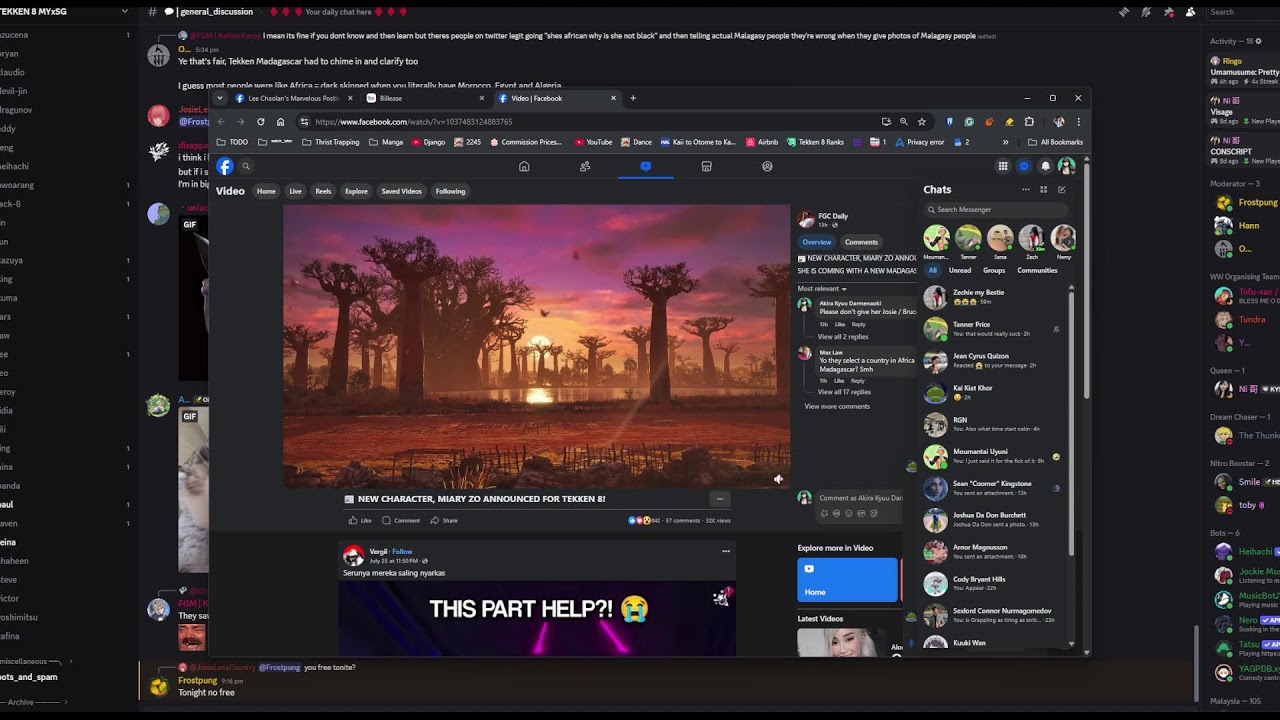The width and height of the screenshot is (1280, 720).
Task: Open Tekken 8 Ranks bookmark
Action: (814, 142)
